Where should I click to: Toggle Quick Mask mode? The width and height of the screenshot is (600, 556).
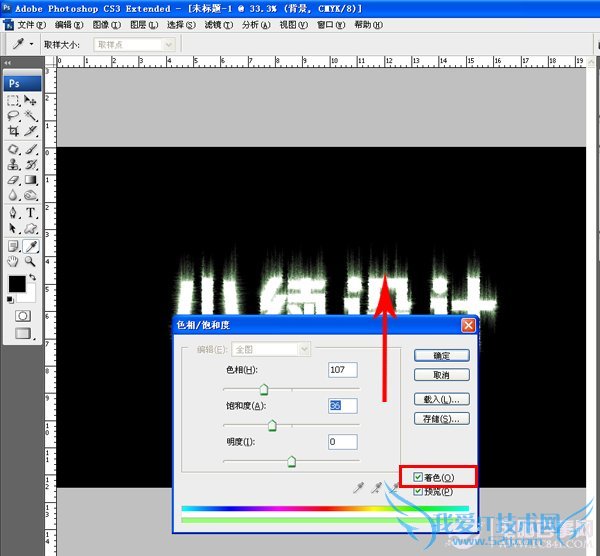tap(23, 316)
